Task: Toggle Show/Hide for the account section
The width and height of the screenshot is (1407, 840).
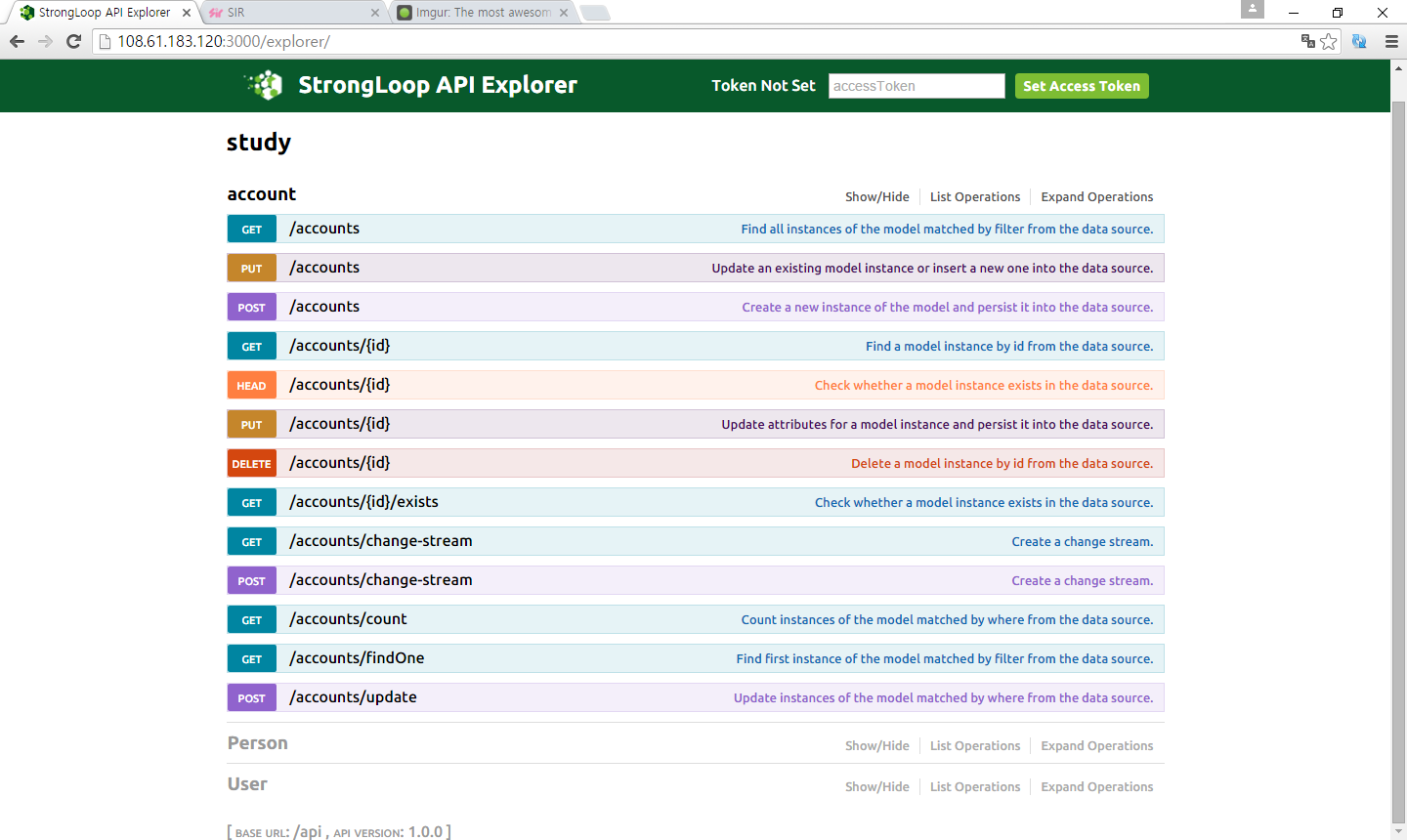Action: click(876, 196)
